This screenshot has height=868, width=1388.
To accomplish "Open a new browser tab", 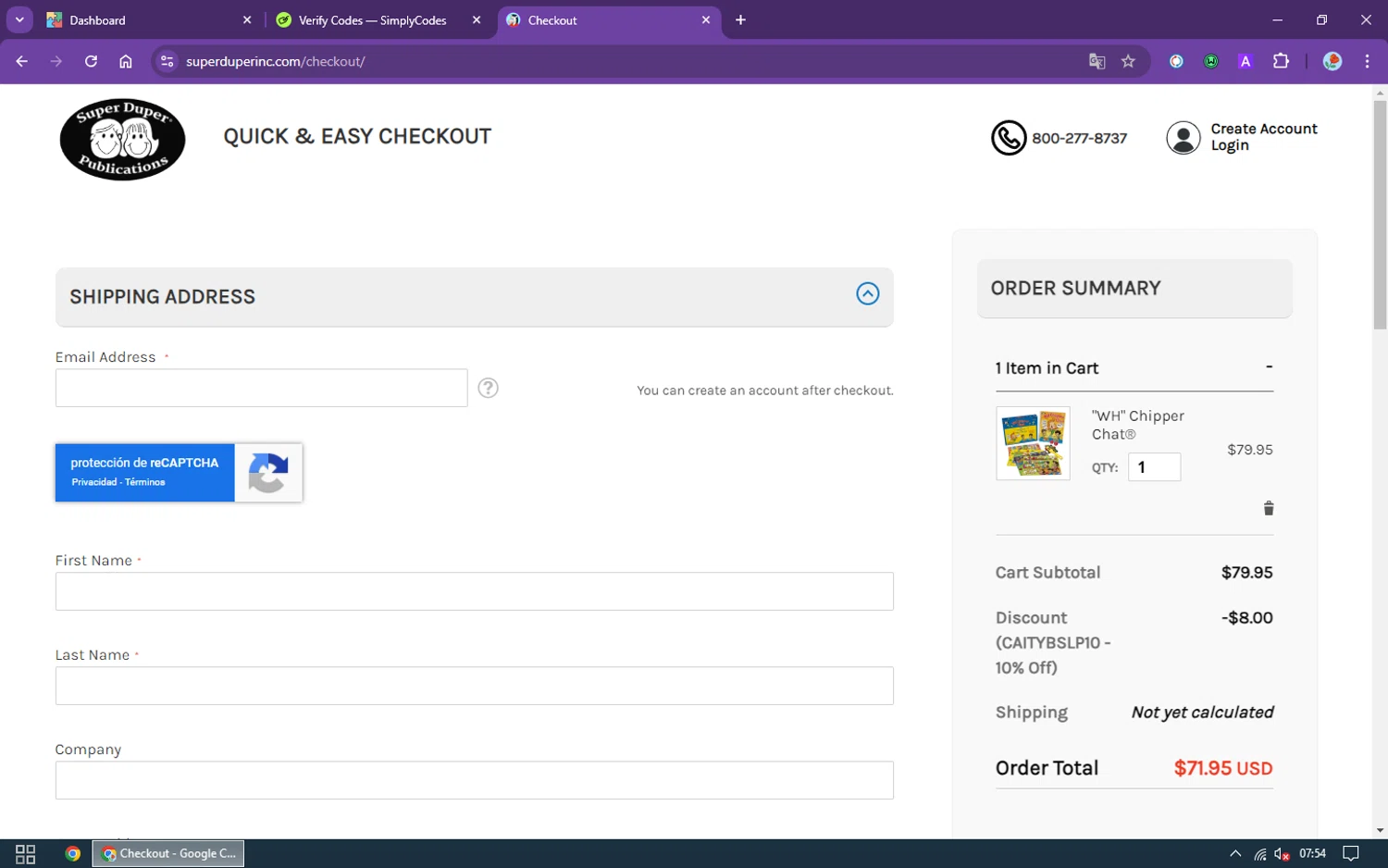I will click(740, 19).
